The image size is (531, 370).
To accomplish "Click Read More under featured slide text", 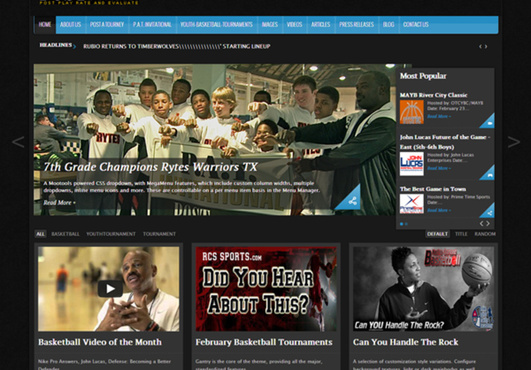I will pyautogui.click(x=59, y=203).
